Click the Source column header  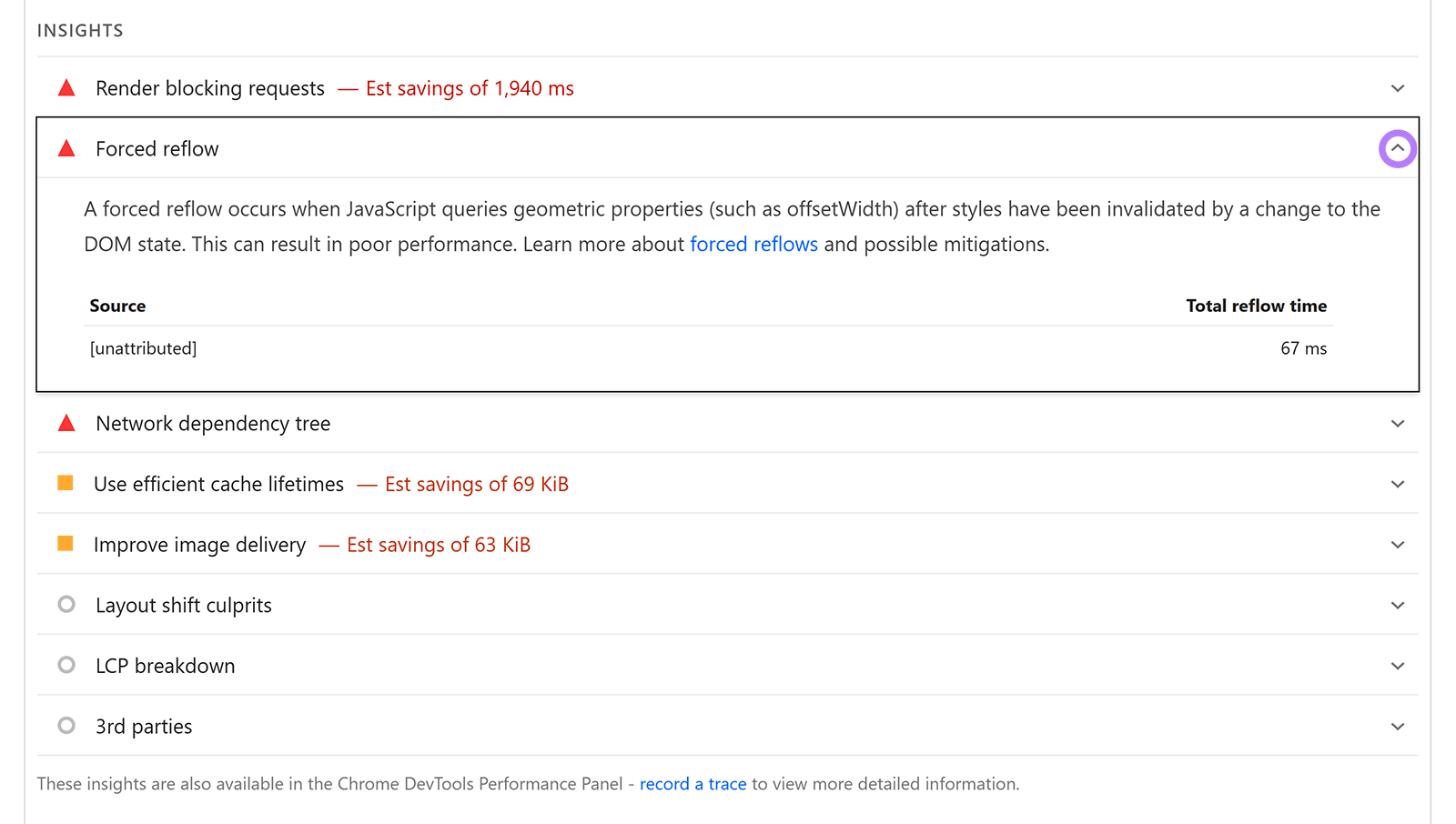point(117,306)
